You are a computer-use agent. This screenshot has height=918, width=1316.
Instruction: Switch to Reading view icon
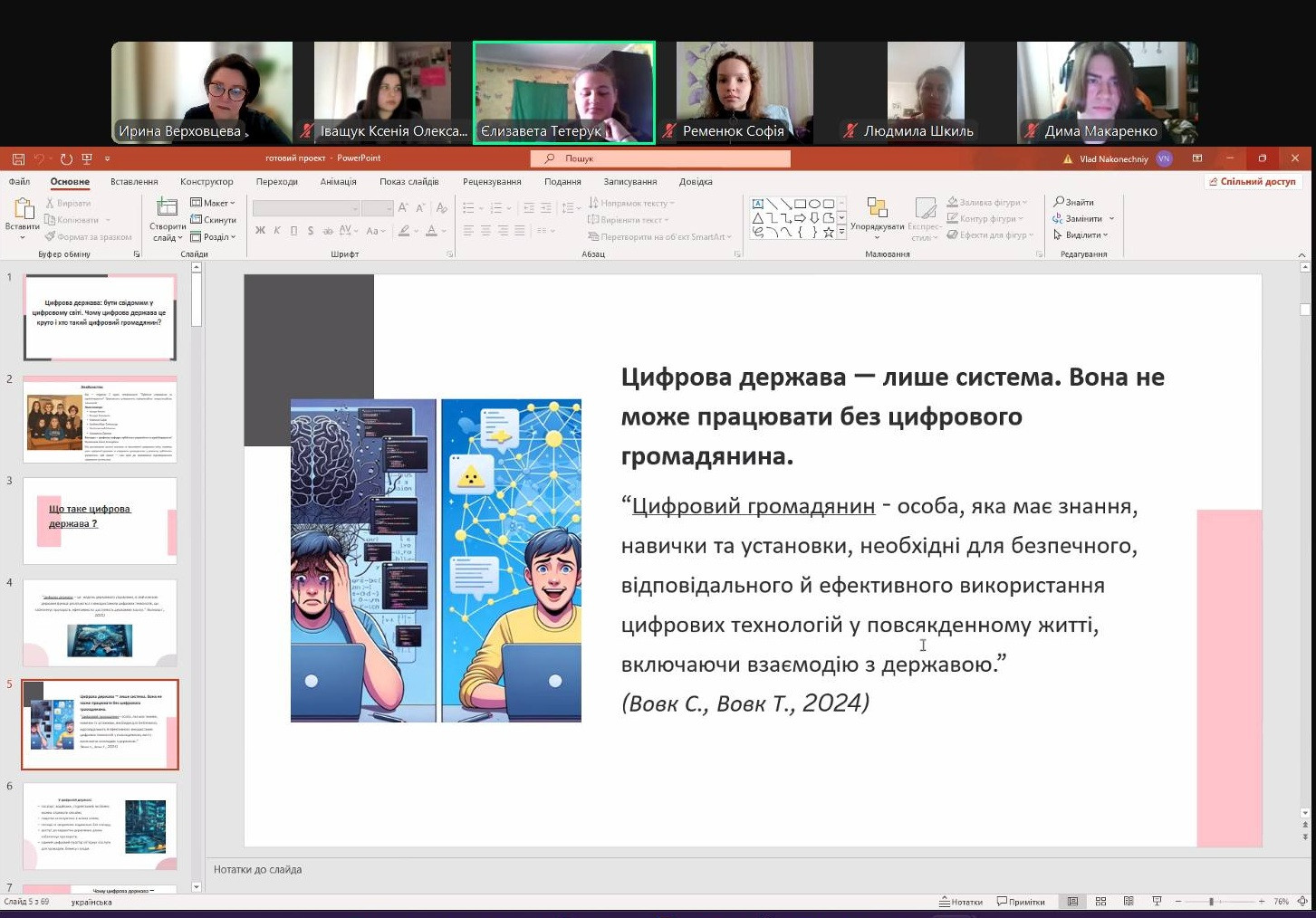(1129, 902)
